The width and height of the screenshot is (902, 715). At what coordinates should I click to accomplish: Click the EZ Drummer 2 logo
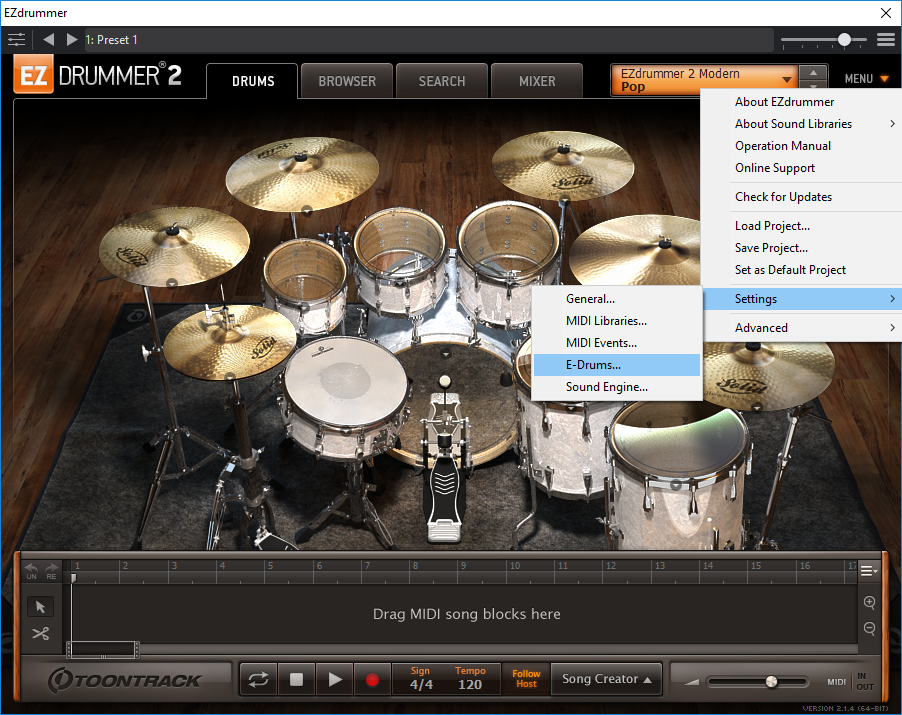point(98,75)
